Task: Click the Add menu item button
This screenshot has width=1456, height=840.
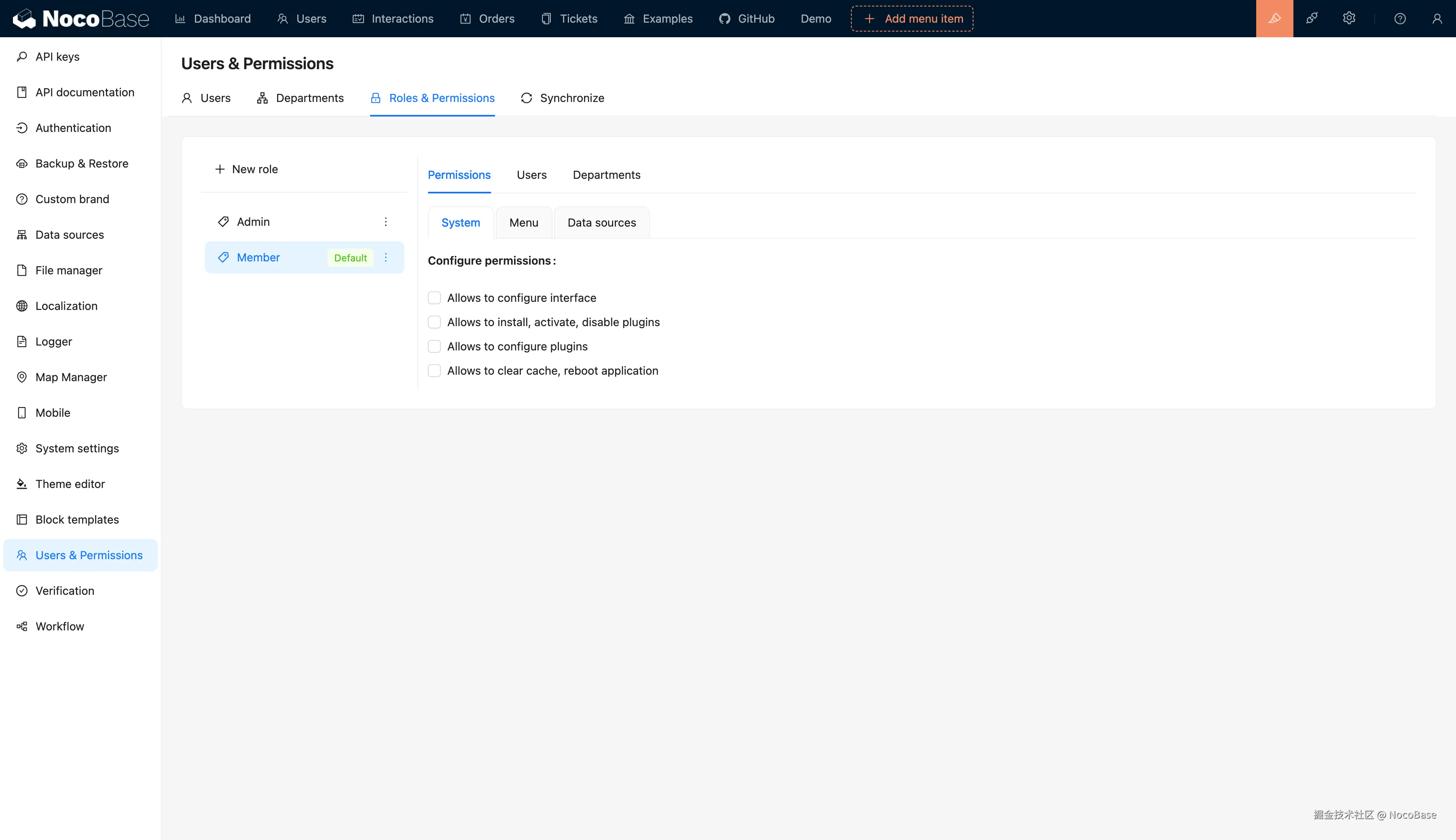Action: 912,19
